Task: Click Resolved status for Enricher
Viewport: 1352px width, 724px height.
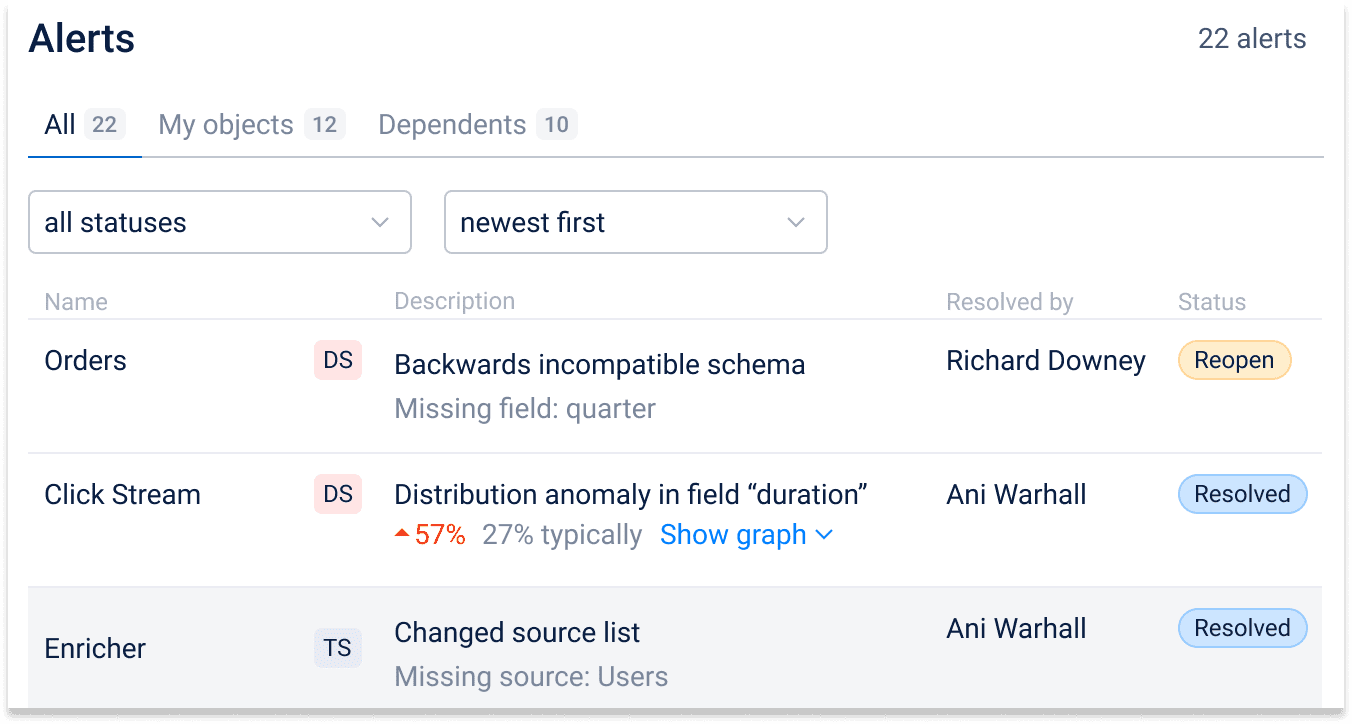Action: tap(1242, 628)
